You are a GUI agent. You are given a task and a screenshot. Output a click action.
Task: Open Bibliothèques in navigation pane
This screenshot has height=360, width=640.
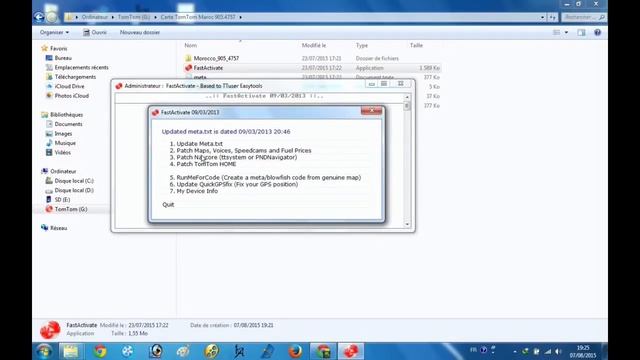coord(66,115)
